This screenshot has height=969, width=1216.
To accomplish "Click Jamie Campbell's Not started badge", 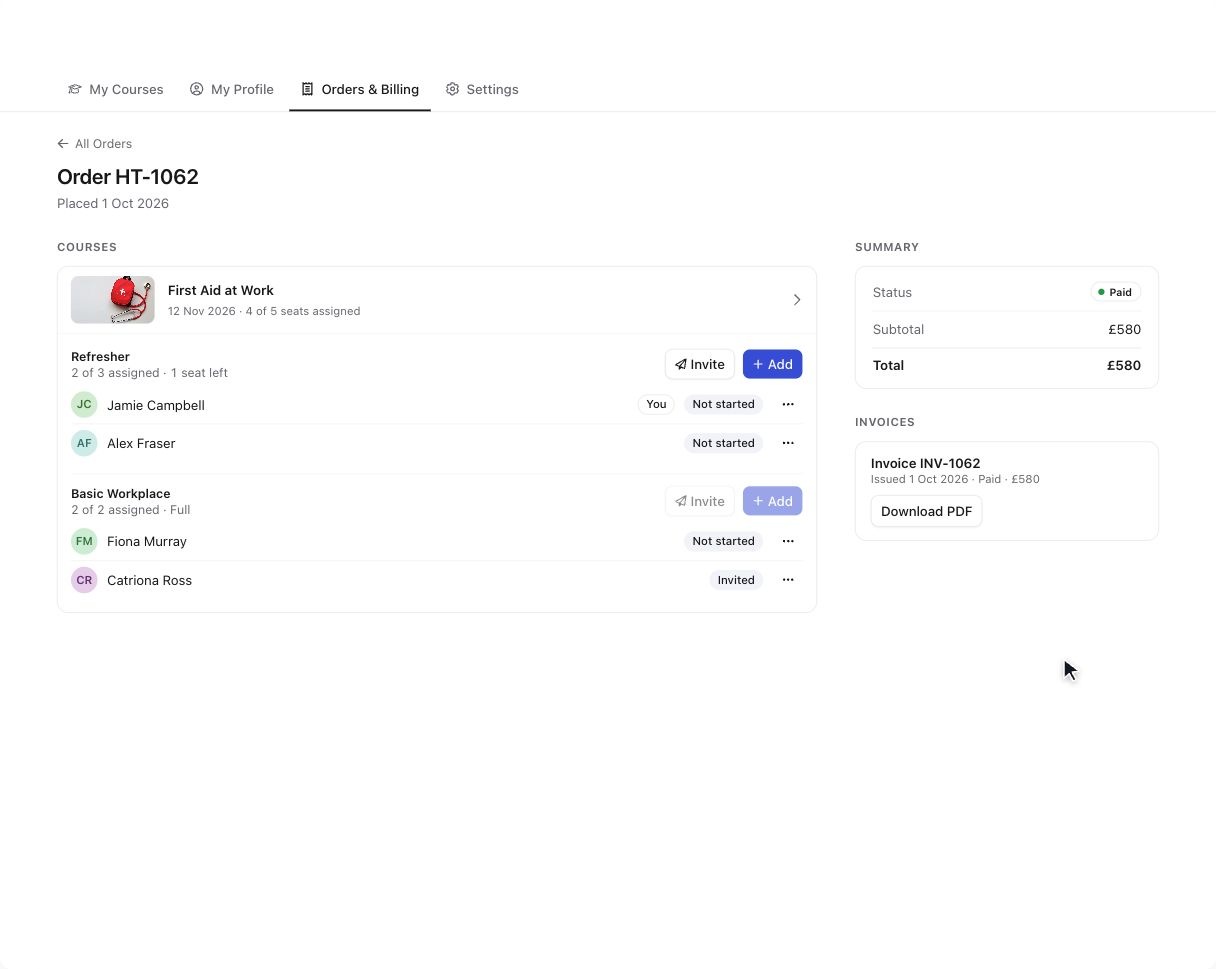I will (723, 405).
